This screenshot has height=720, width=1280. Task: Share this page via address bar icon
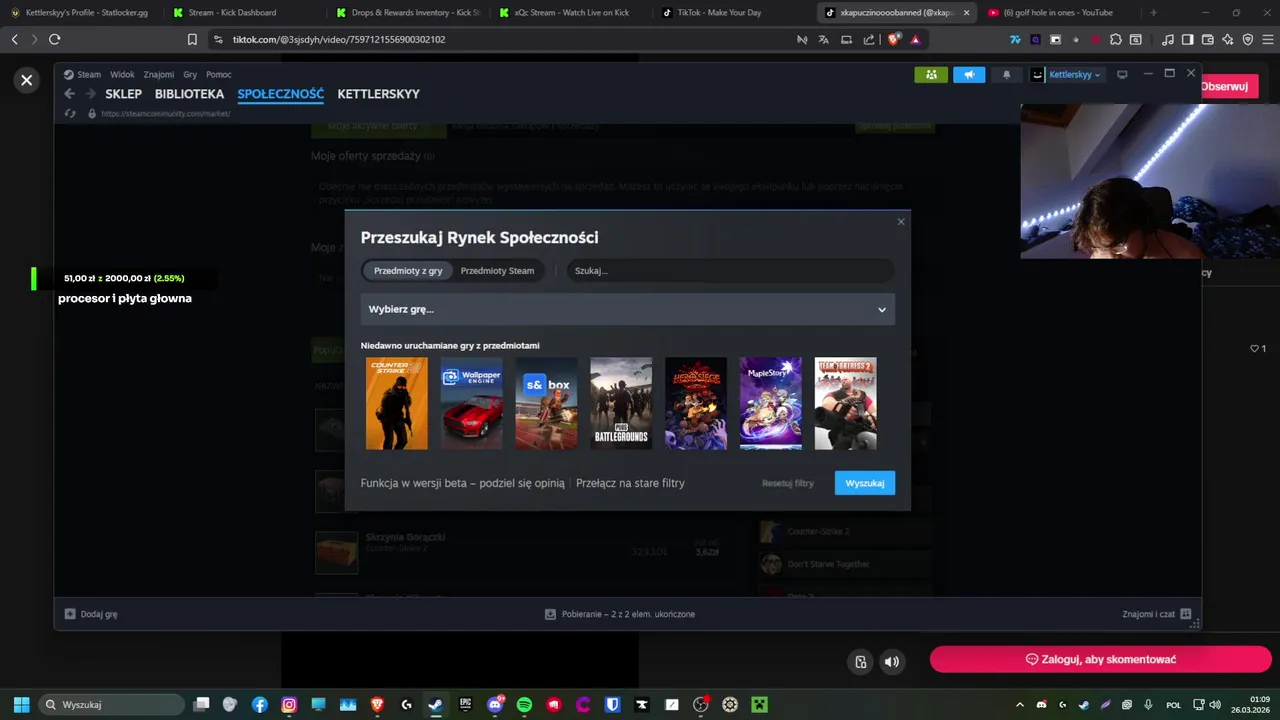point(869,39)
